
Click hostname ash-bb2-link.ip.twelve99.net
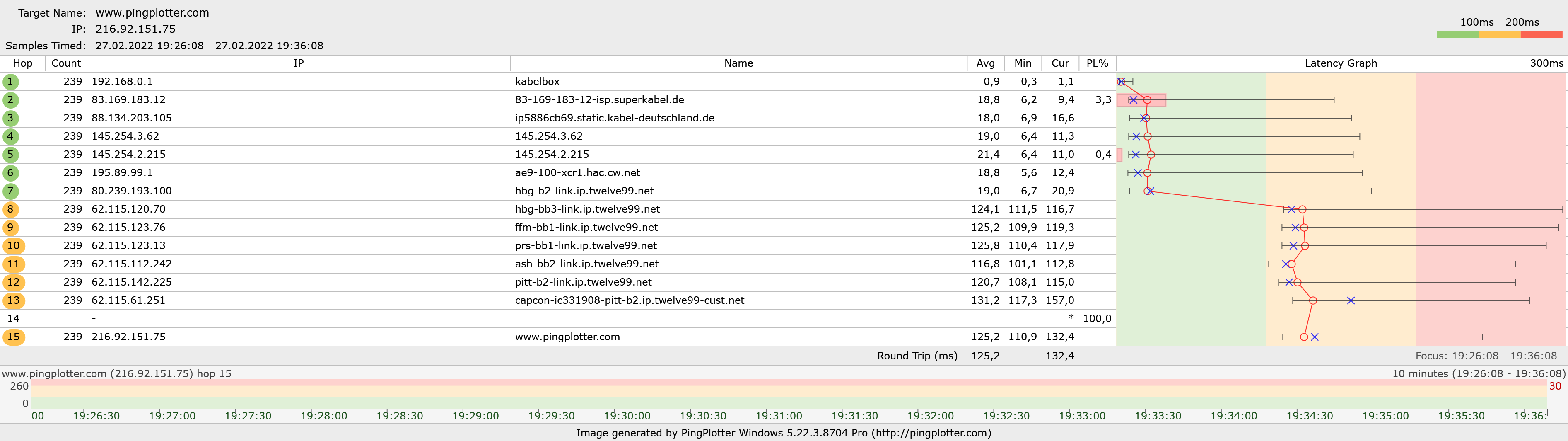(x=586, y=264)
